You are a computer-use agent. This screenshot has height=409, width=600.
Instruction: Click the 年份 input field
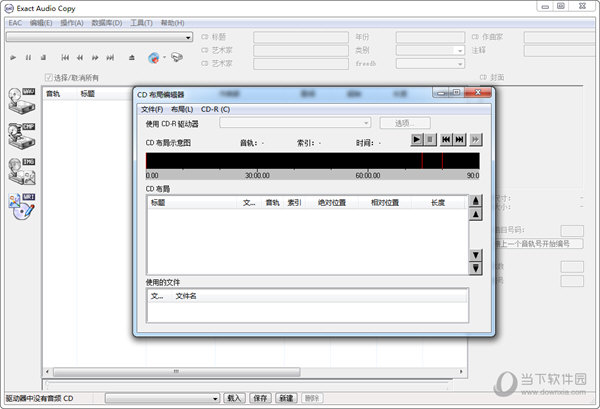430,37
